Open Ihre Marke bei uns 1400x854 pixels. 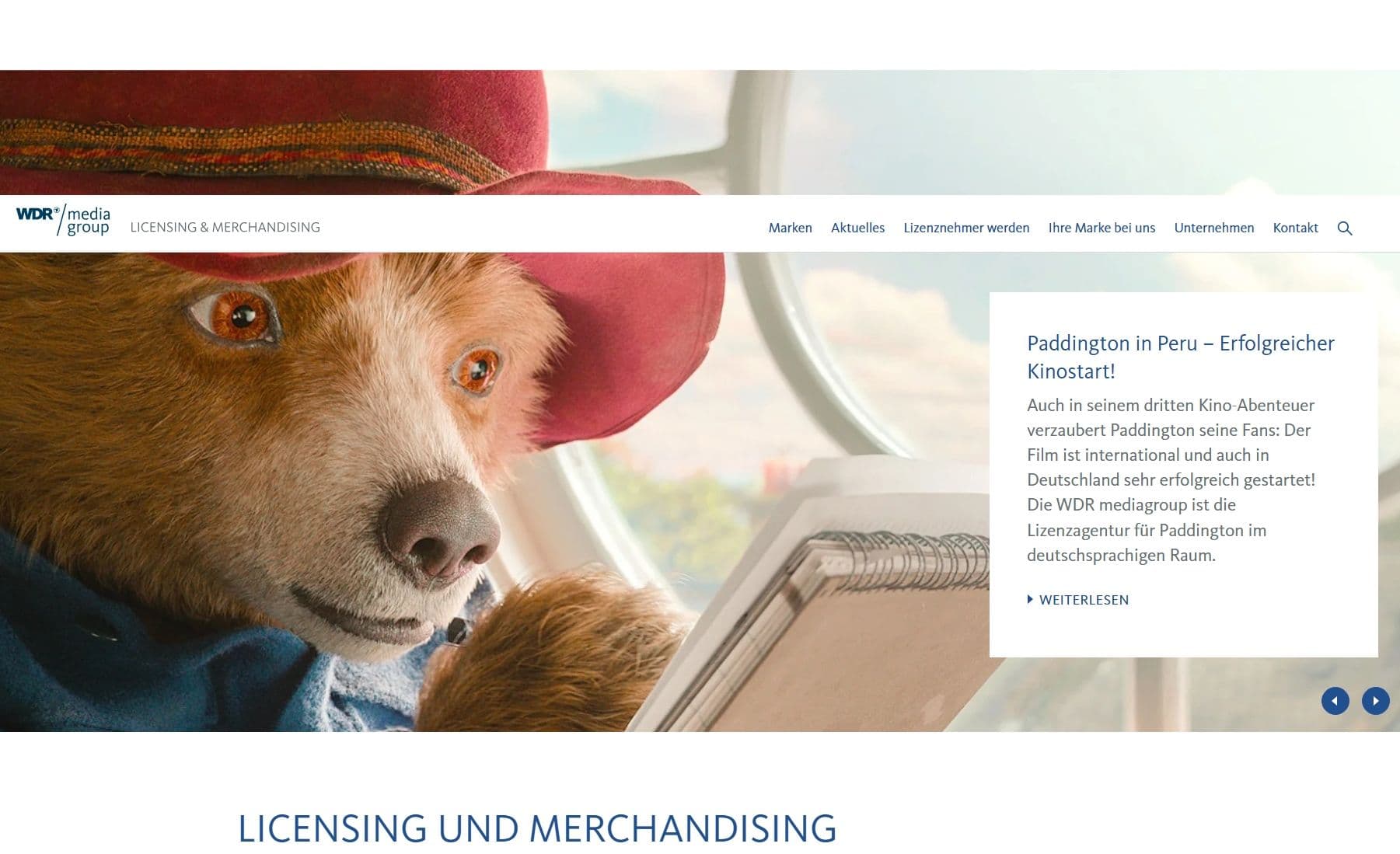1101,228
